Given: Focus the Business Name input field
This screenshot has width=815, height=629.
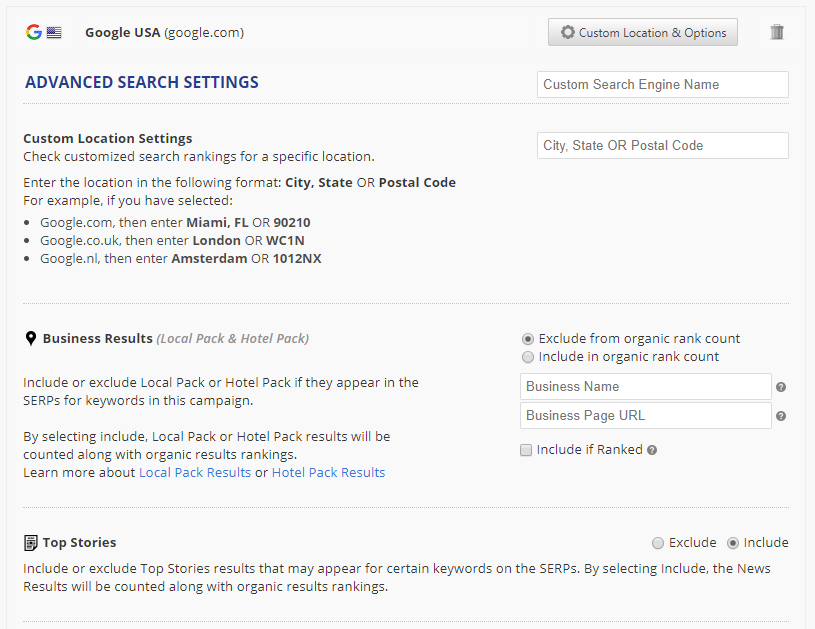Looking at the screenshot, I should pos(645,387).
